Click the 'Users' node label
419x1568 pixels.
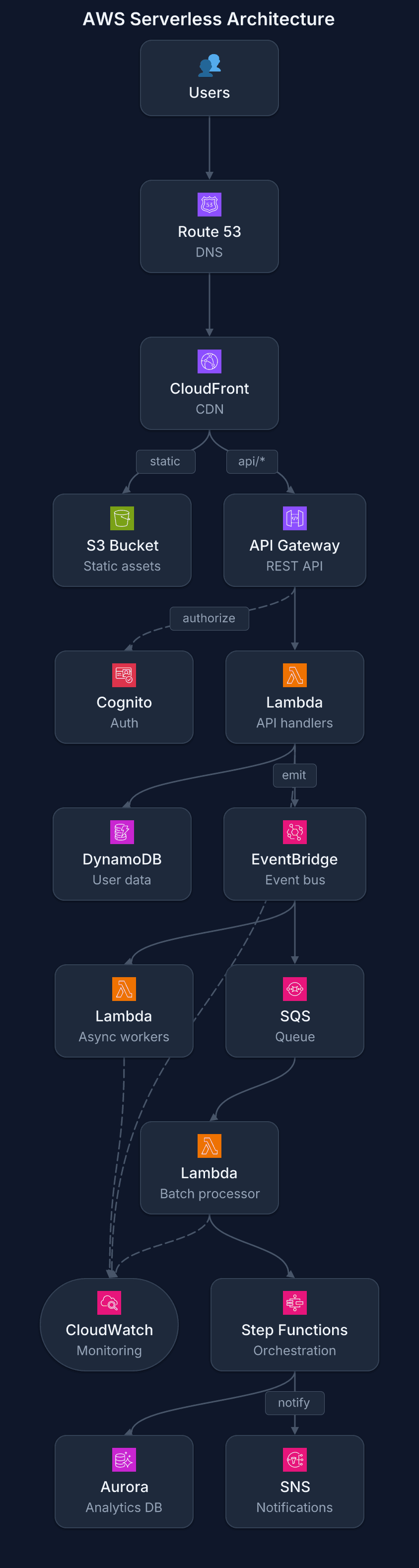click(209, 92)
